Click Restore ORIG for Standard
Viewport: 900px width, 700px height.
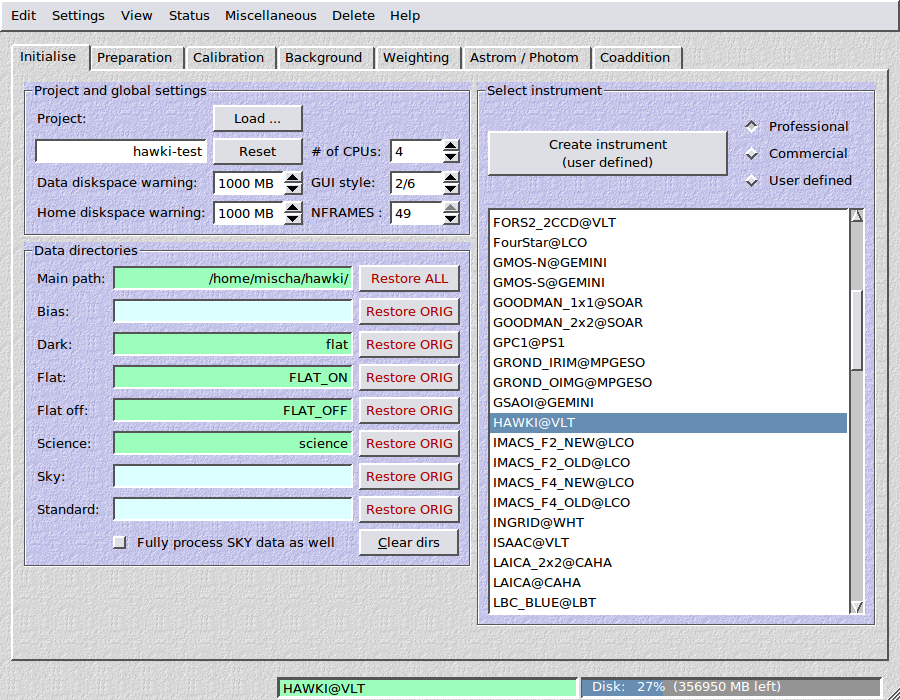pyautogui.click(x=409, y=510)
